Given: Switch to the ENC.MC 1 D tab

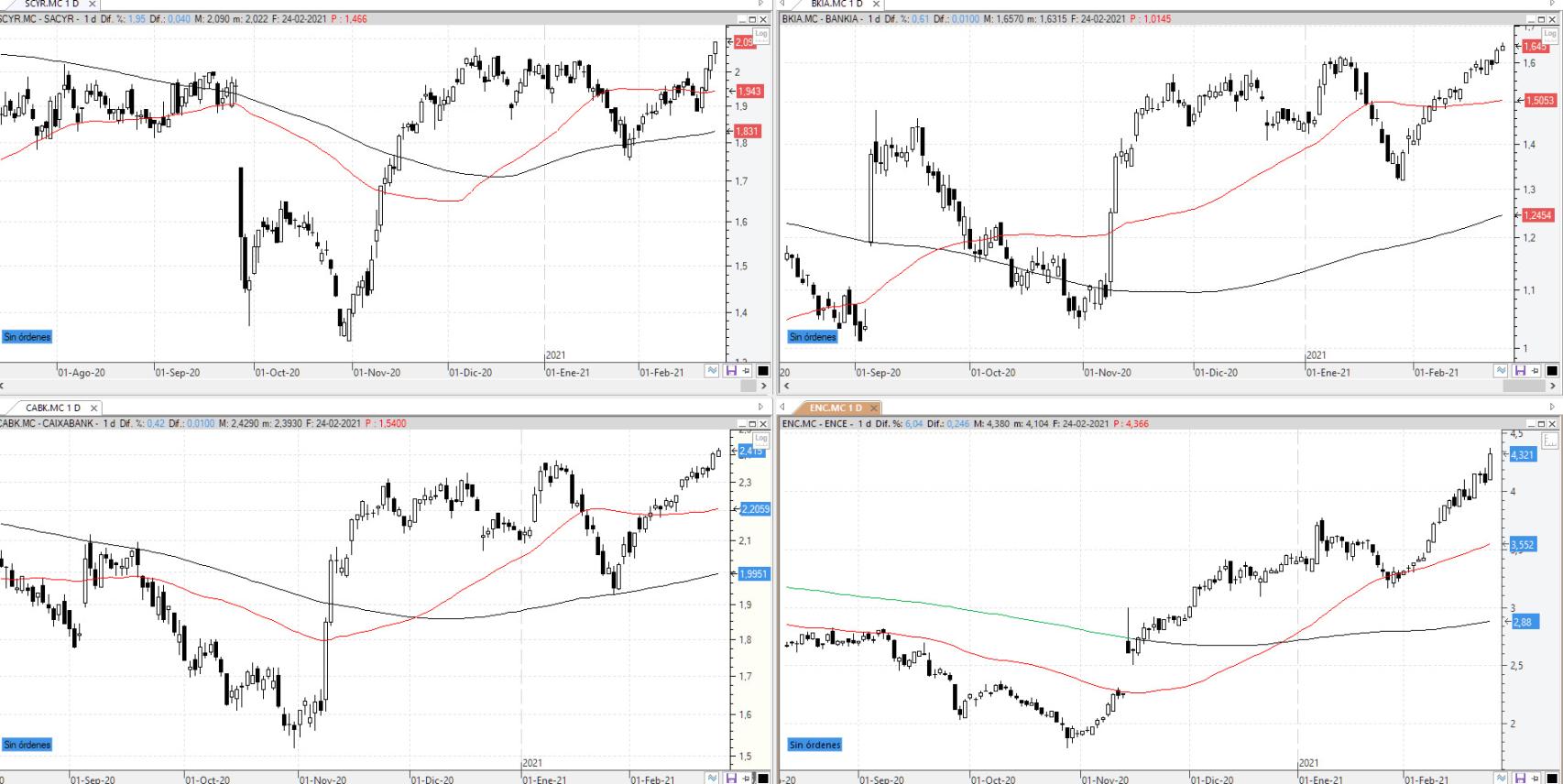Looking at the screenshot, I should (x=835, y=408).
